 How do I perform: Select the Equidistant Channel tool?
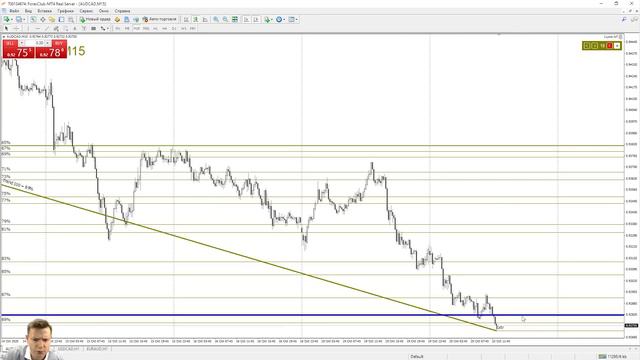56,29
